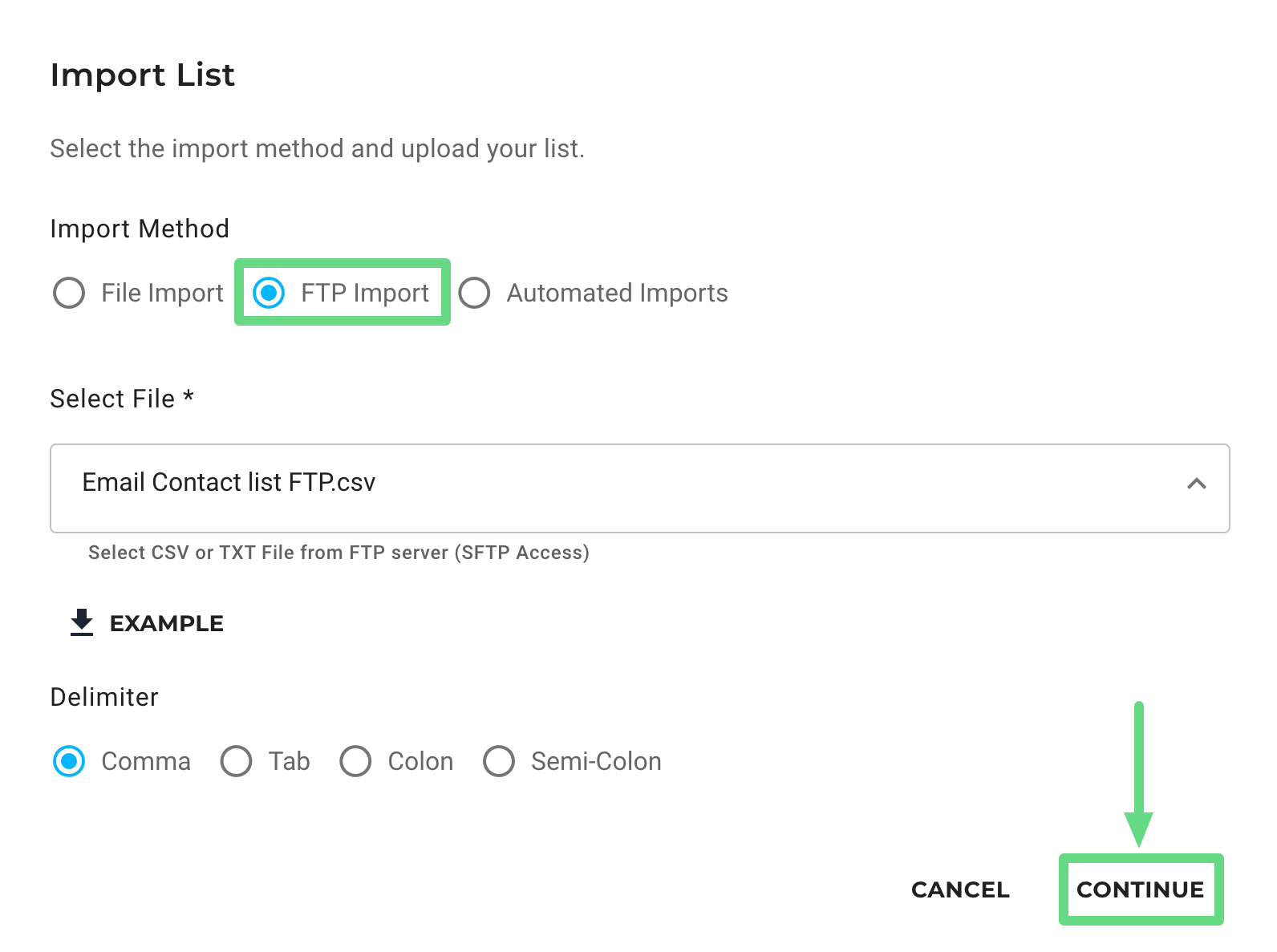This screenshot has height=952, width=1277.
Task: Click the Semi-Colon label text
Action: (596, 761)
